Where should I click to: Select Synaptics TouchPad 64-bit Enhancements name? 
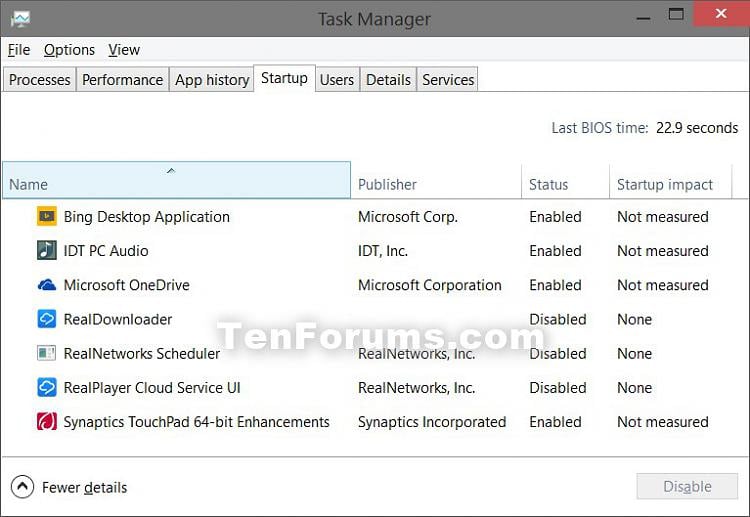197,422
